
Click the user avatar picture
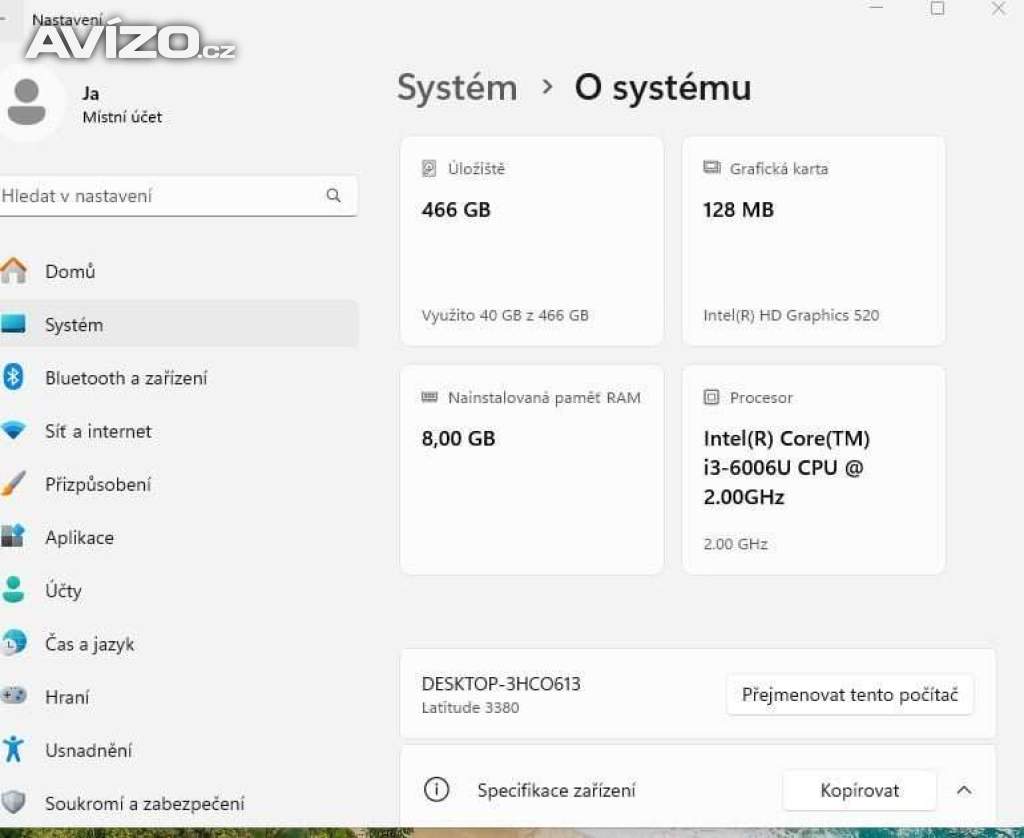[27, 102]
